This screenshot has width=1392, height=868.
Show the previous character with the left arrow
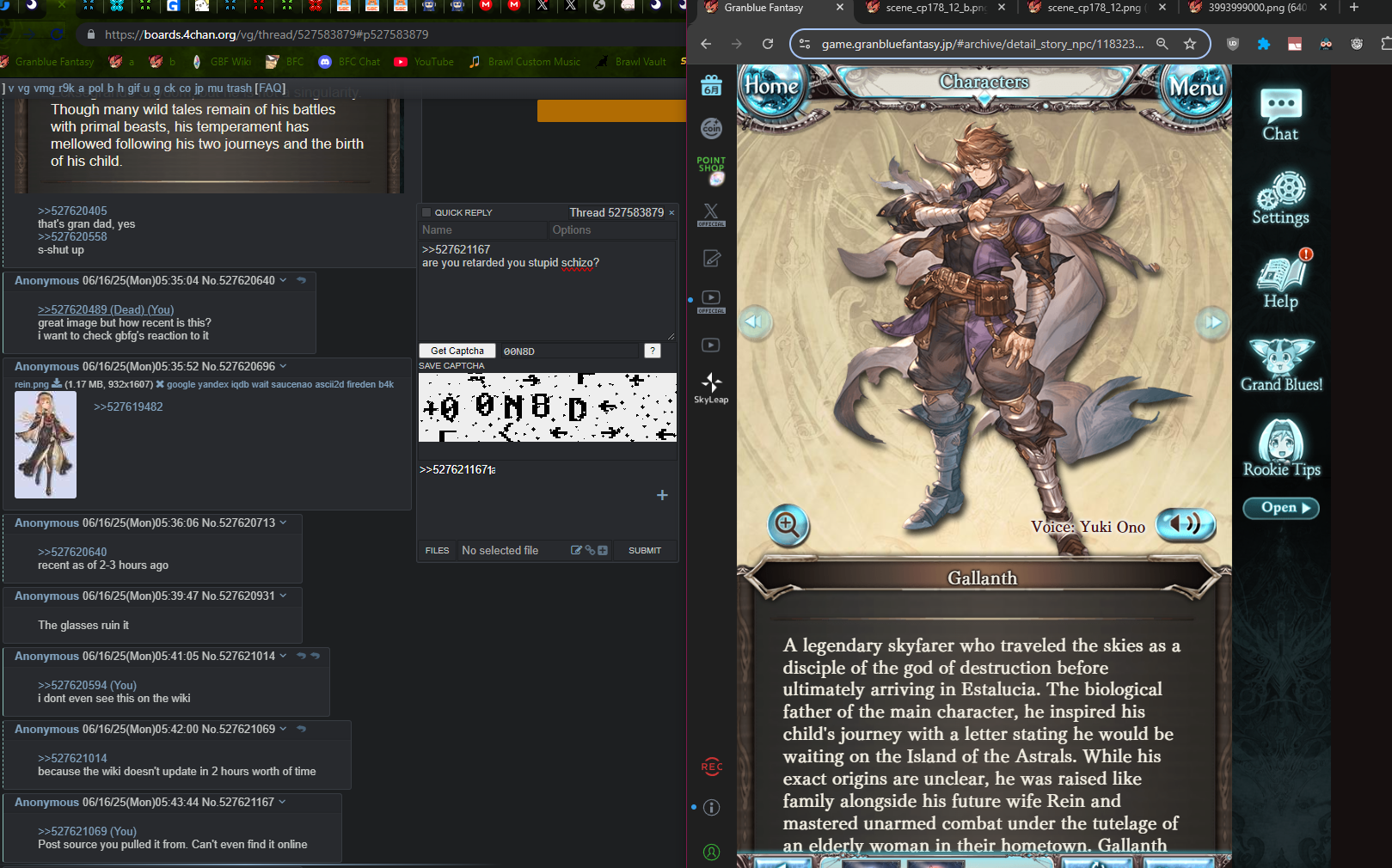click(x=754, y=322)
